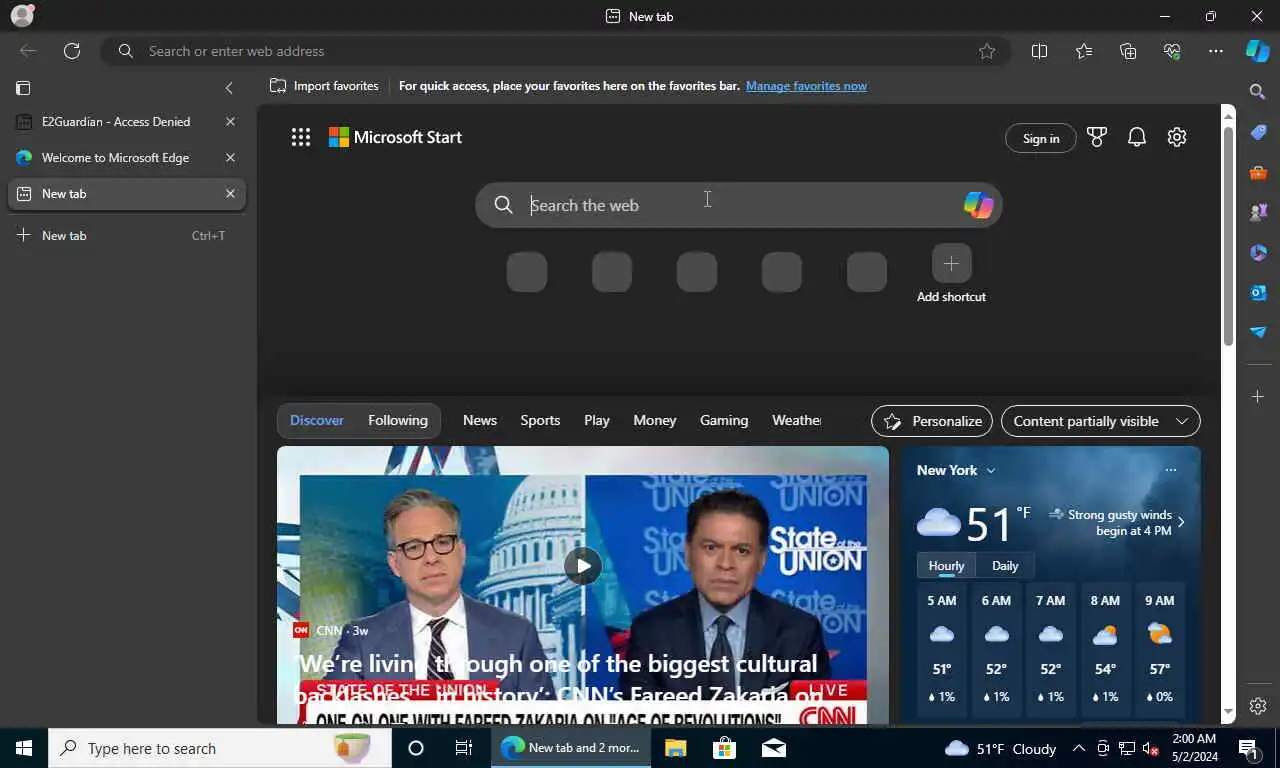Screen dimensions: 1280x768
Task: Collapse the vertical tabs pane
Action: click(229, 88)
